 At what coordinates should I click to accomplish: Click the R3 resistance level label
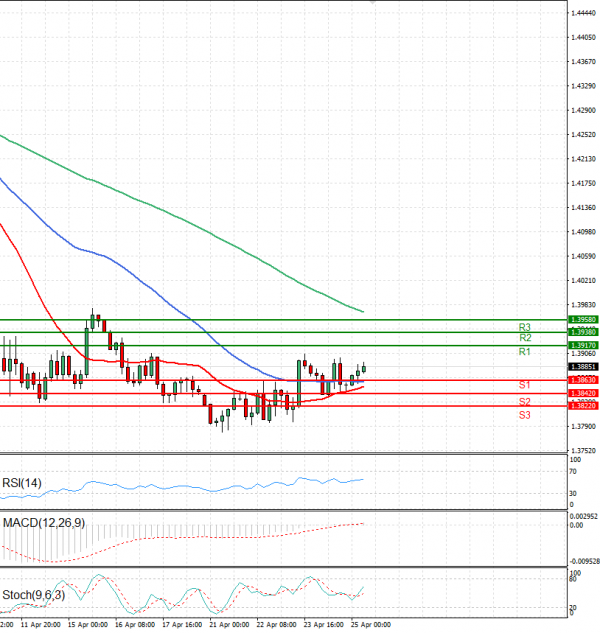(x=524, y=327)
